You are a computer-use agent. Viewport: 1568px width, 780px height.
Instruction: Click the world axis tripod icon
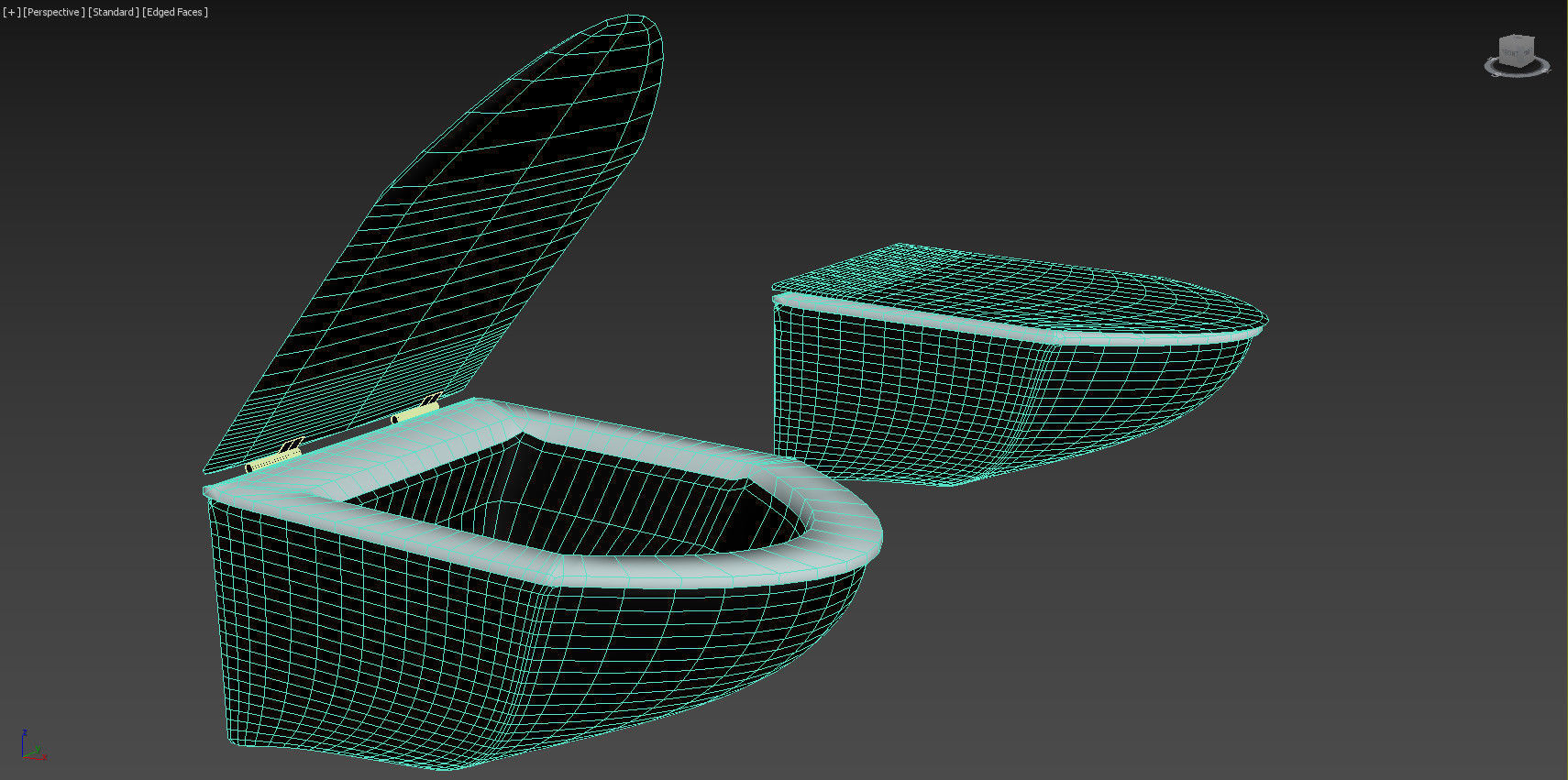click(x=32, y=745)
